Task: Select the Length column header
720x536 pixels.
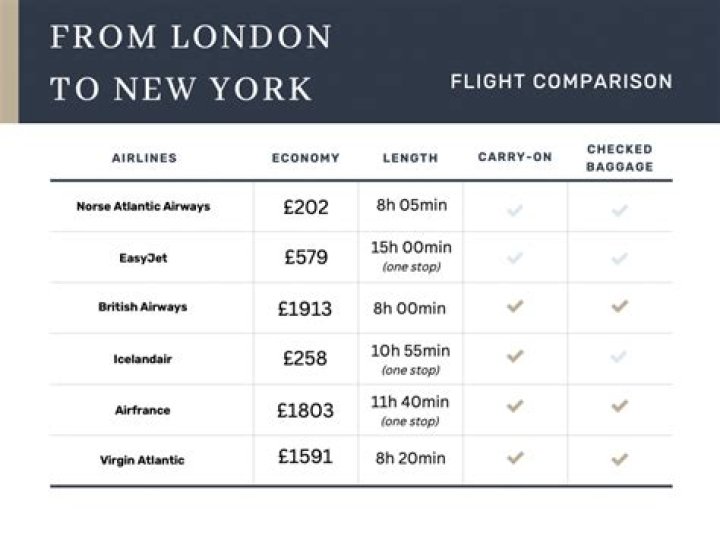Action: (x=410, y=158)
